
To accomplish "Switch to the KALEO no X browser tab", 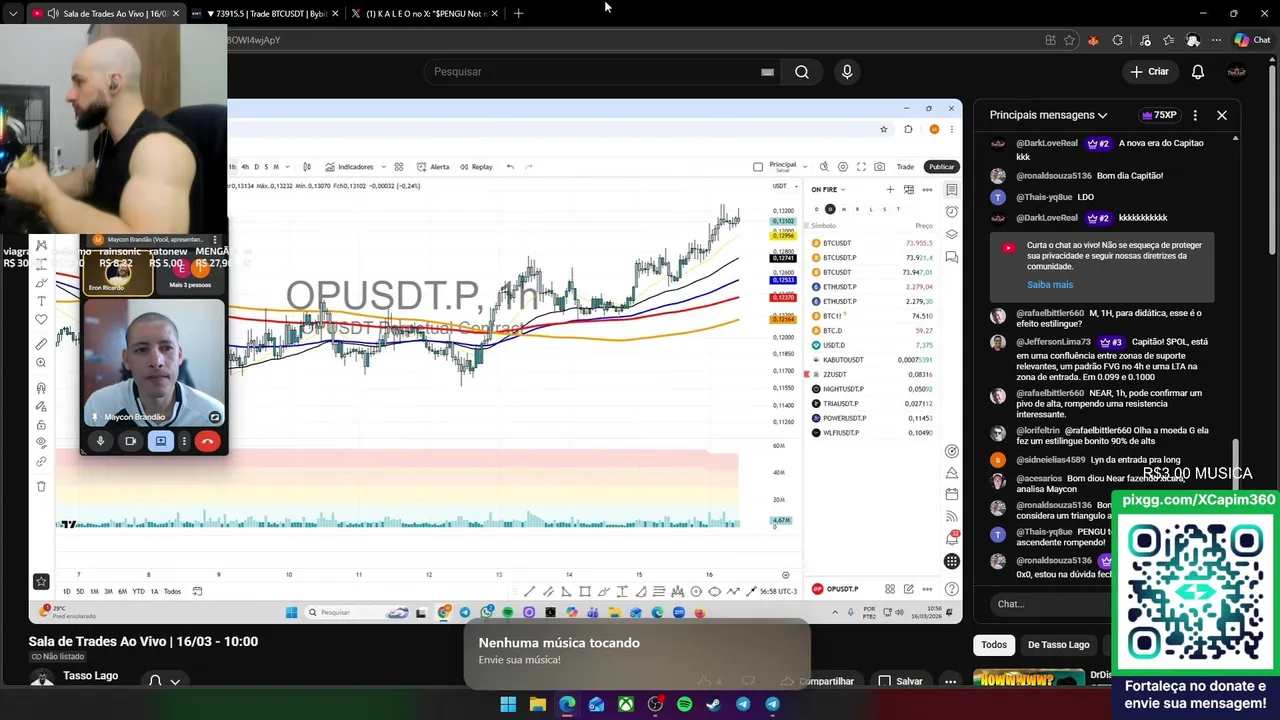I will pyautogui.click(x=425, y=14).
